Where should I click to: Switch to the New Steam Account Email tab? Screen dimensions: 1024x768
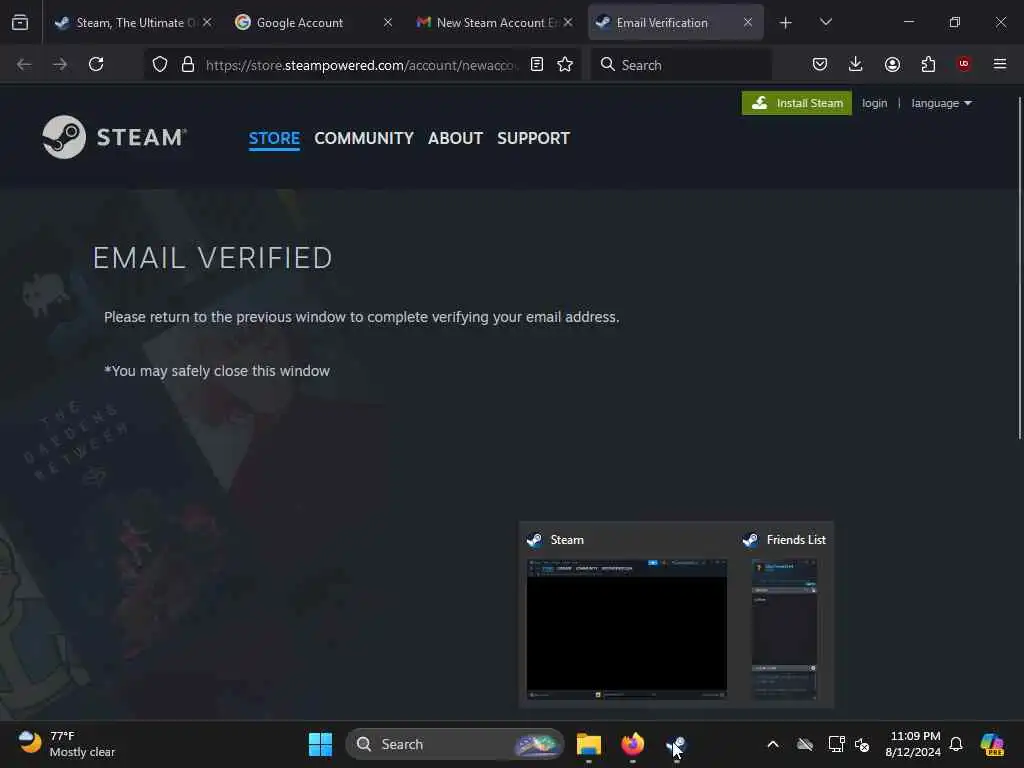point(494,22)
